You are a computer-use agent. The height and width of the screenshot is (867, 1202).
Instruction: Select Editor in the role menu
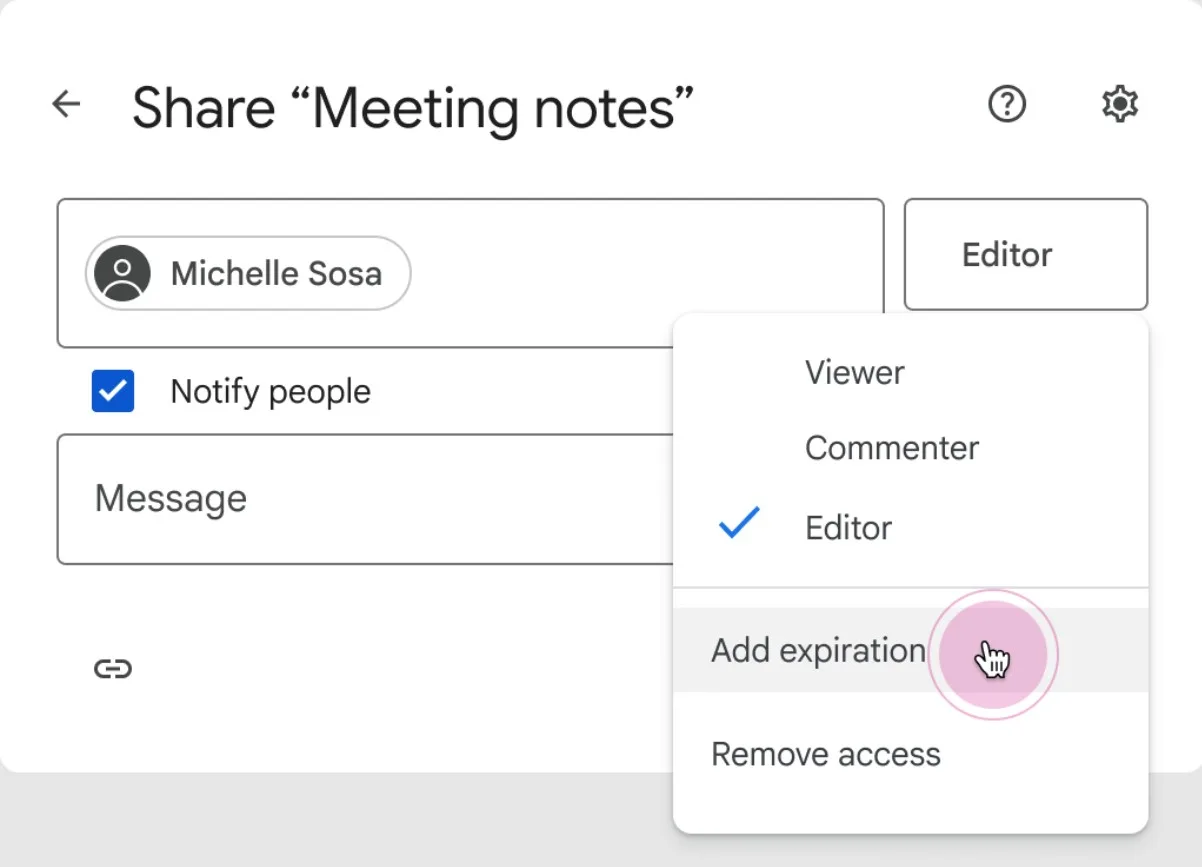[848, 528]
